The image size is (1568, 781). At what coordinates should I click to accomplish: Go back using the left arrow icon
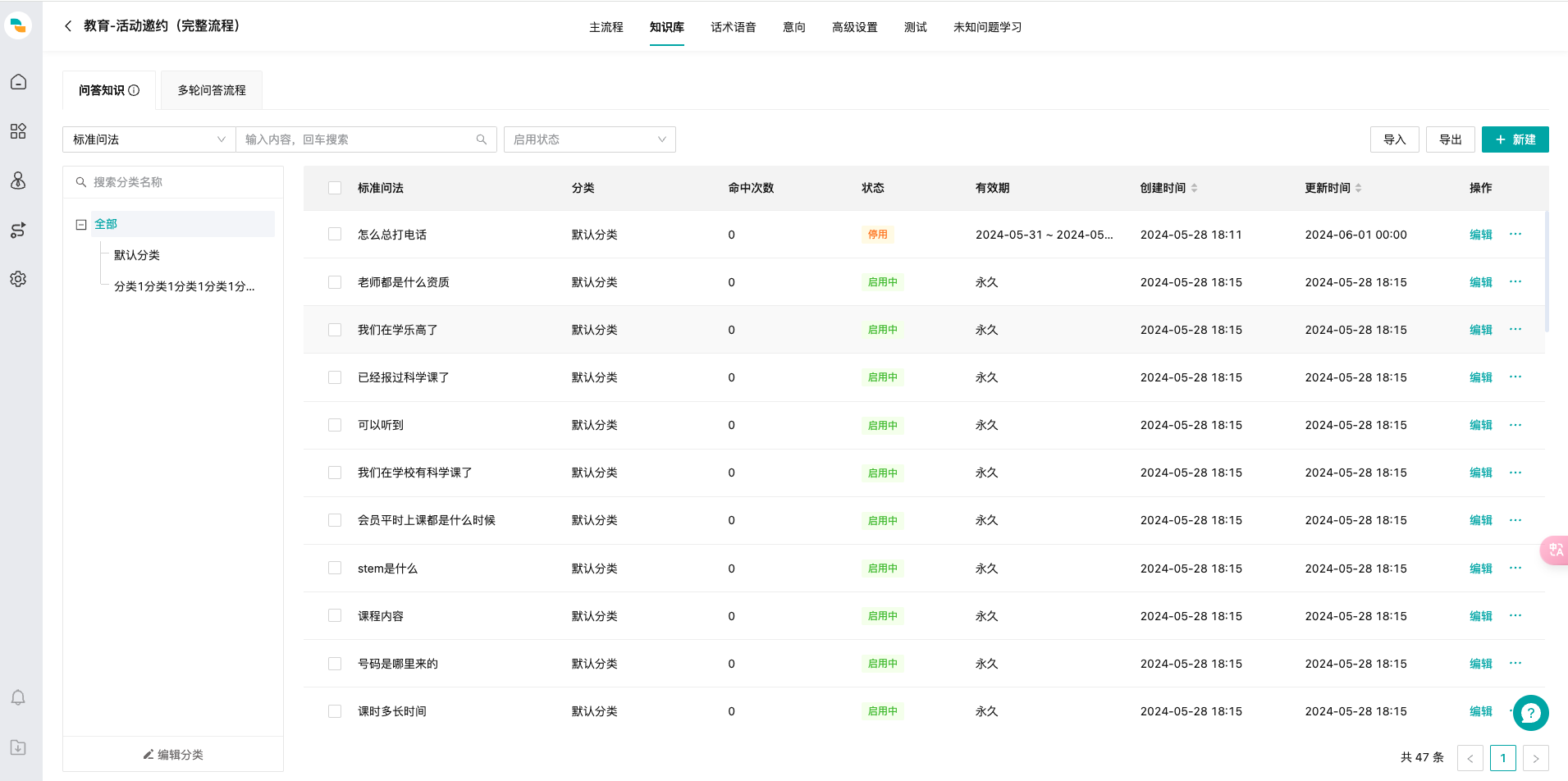coord(68,26)
